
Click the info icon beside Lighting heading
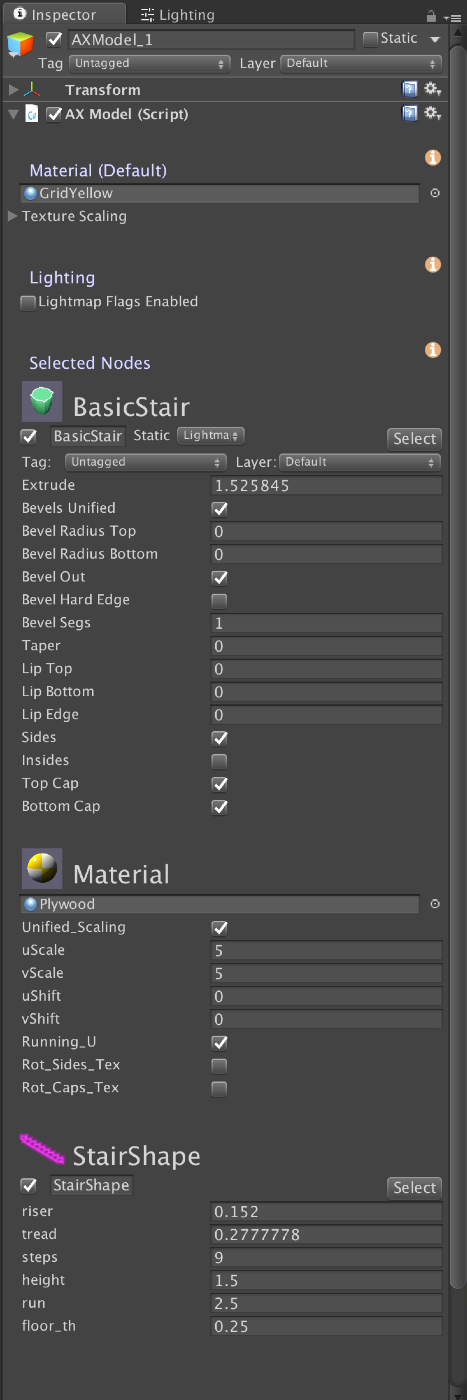[433, 265]
